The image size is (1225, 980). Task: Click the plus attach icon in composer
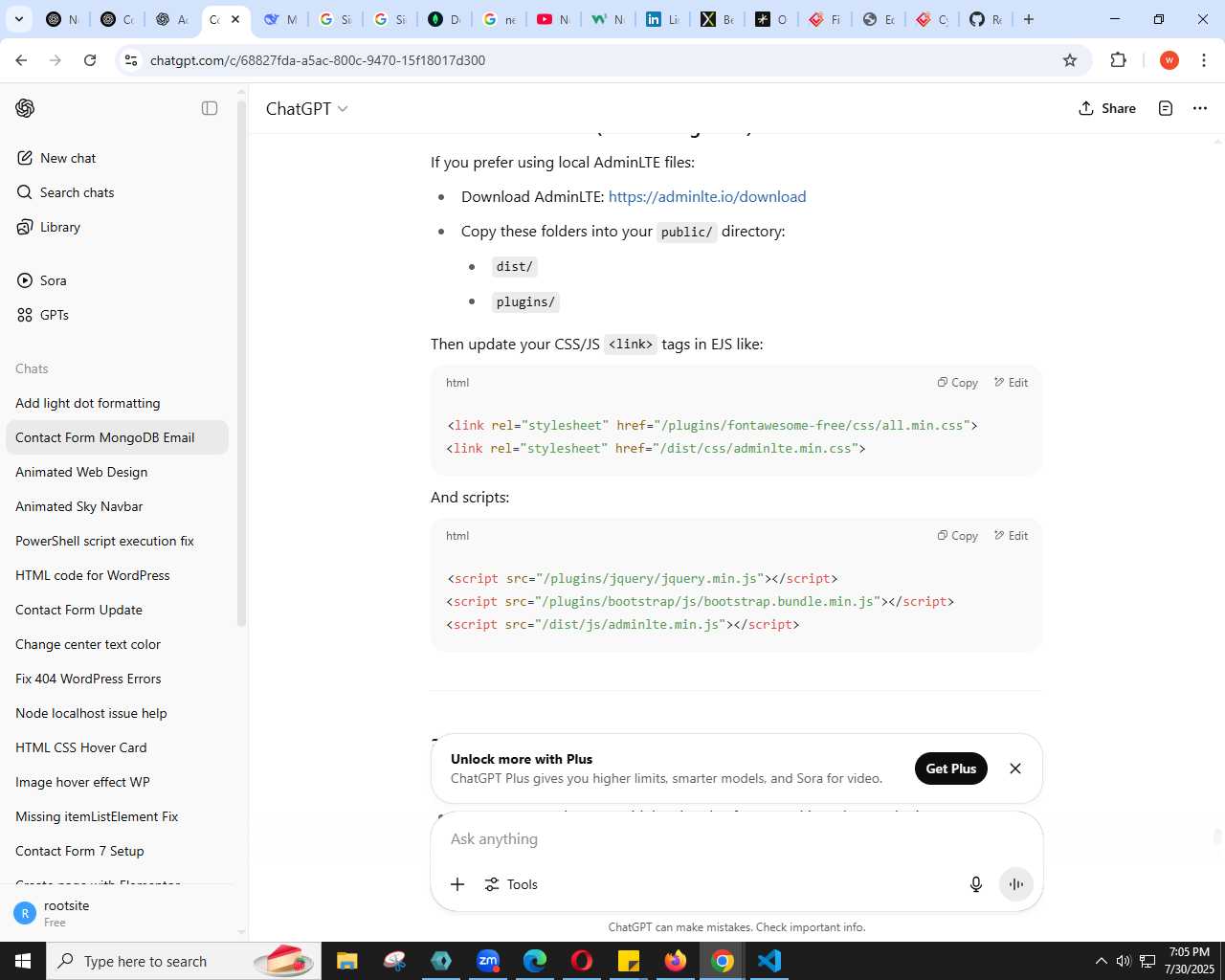pyautogui.click(x=457, y=884)
